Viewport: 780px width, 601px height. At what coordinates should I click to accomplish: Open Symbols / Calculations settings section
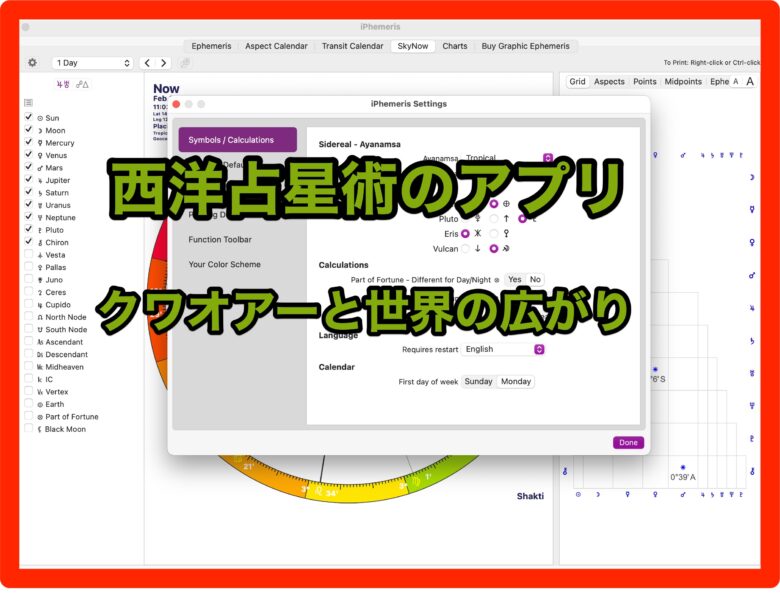[238, 140]
